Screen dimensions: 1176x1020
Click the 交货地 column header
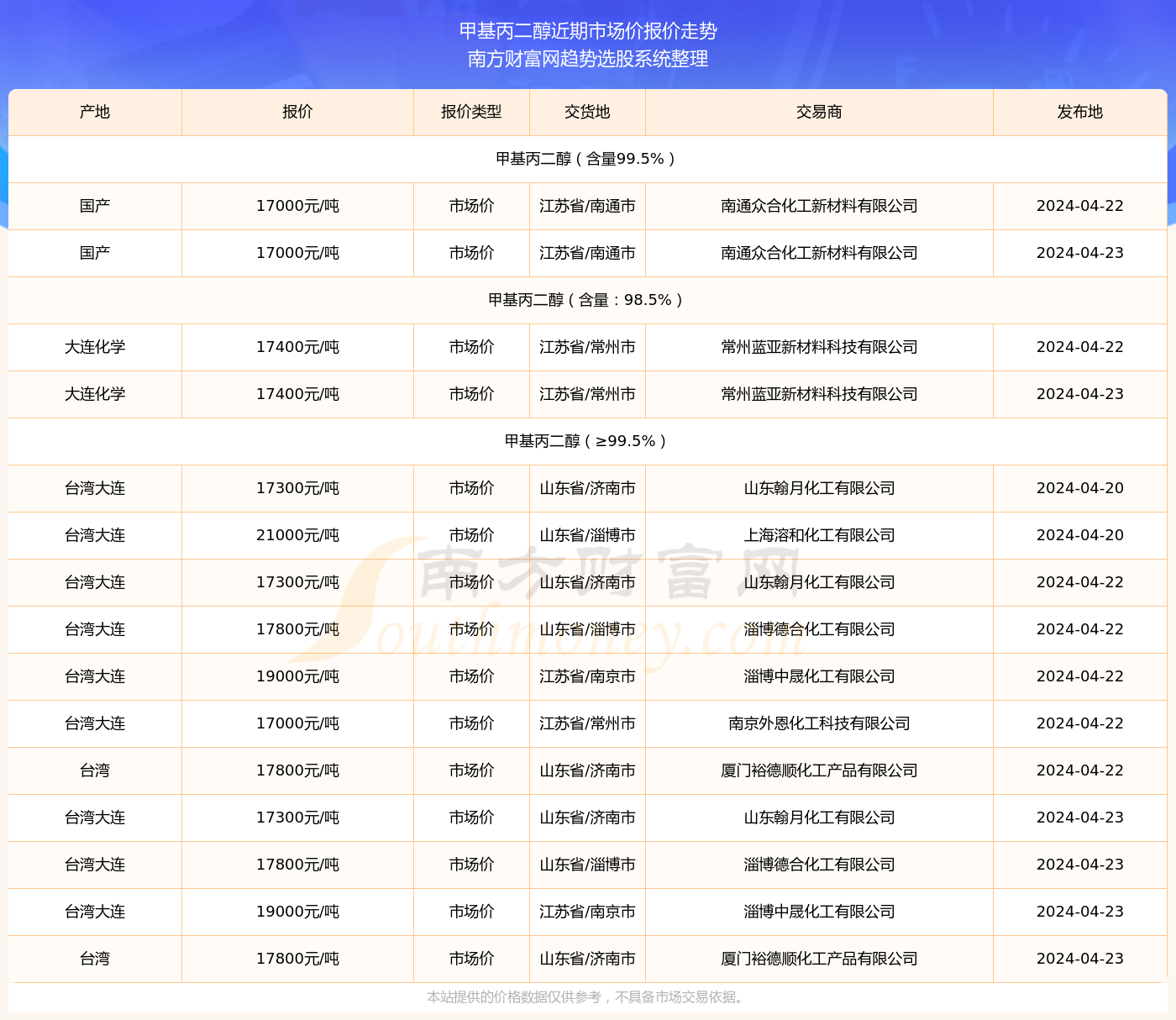587,112
